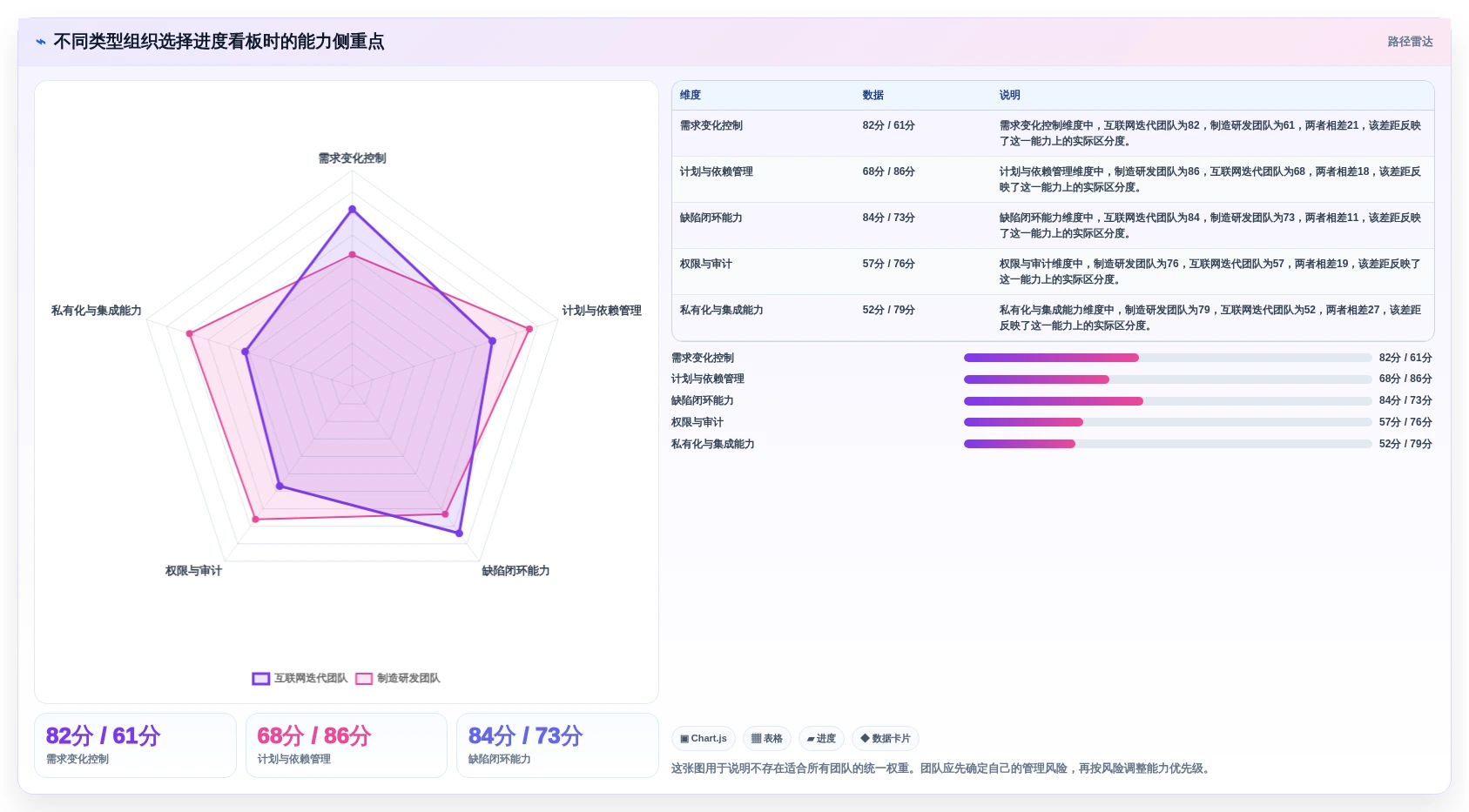Screen dimensions: 1469x812
Task: Select the 数据卡片 chip
Action: point(886,738)
